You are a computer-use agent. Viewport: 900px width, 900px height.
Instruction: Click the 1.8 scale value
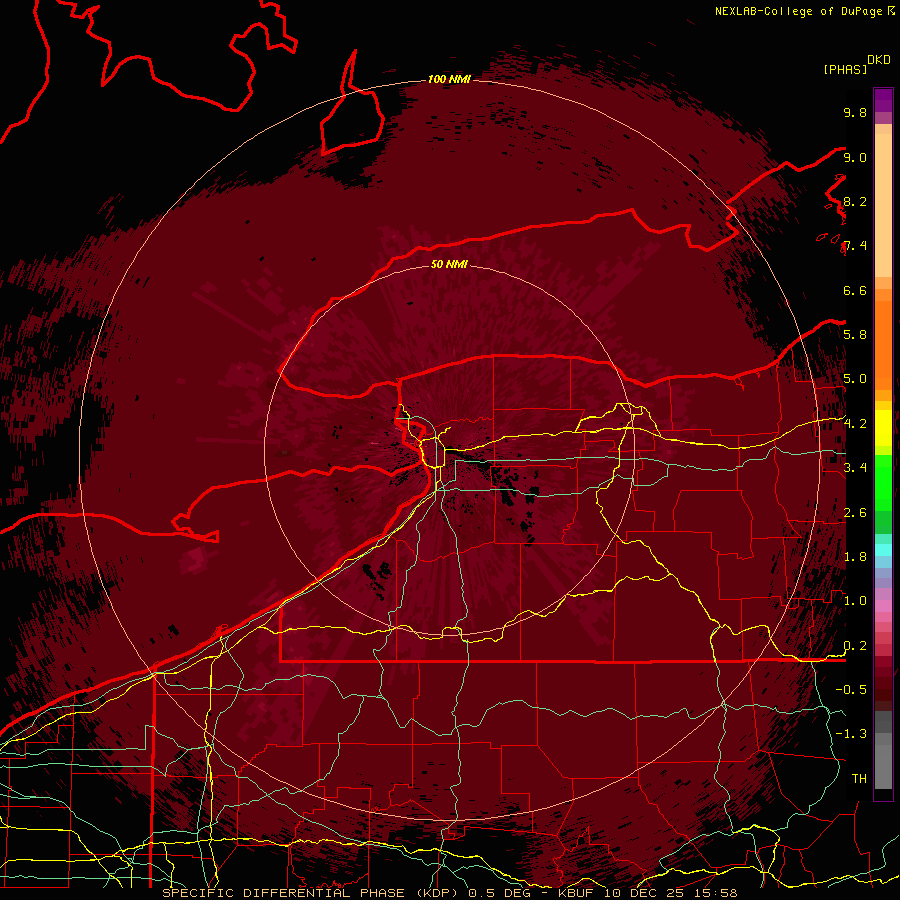point(855,557)
